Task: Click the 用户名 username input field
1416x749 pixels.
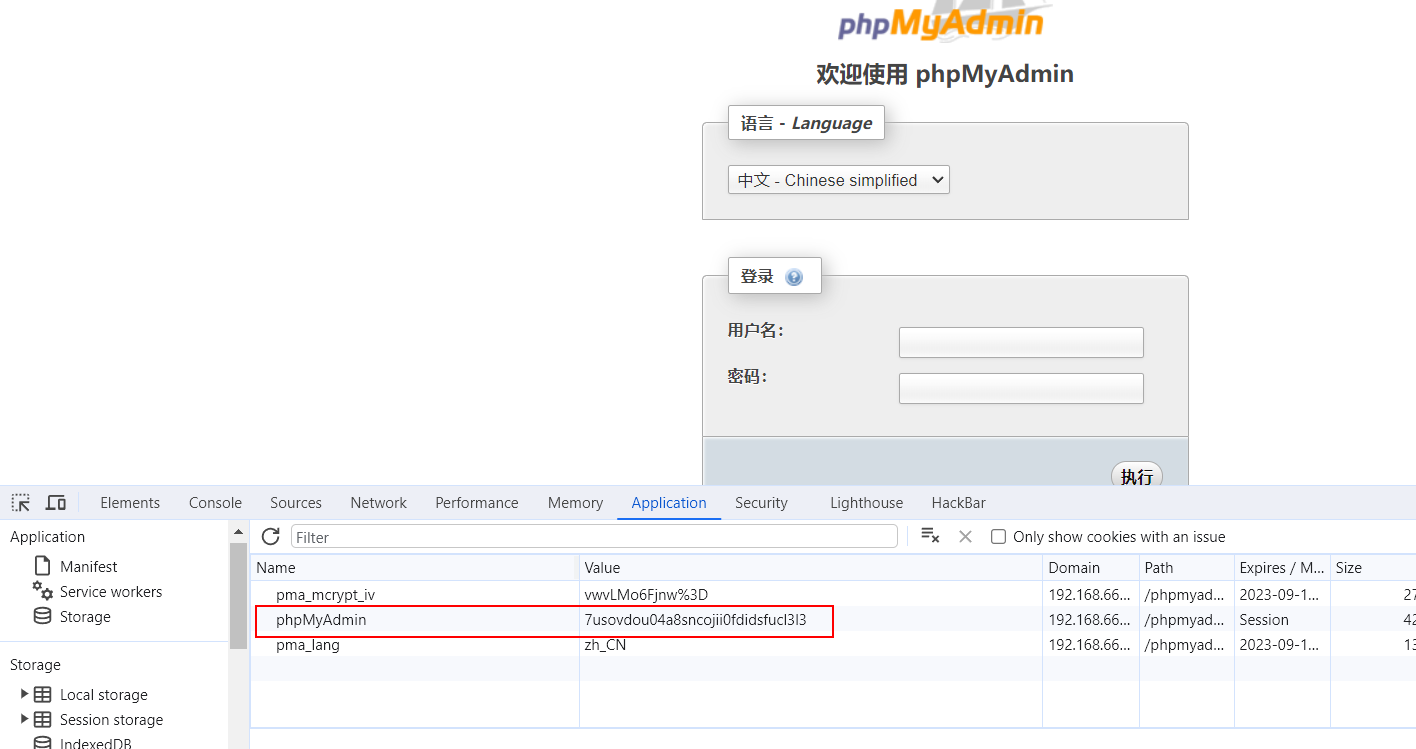Action: point(1020,342)
